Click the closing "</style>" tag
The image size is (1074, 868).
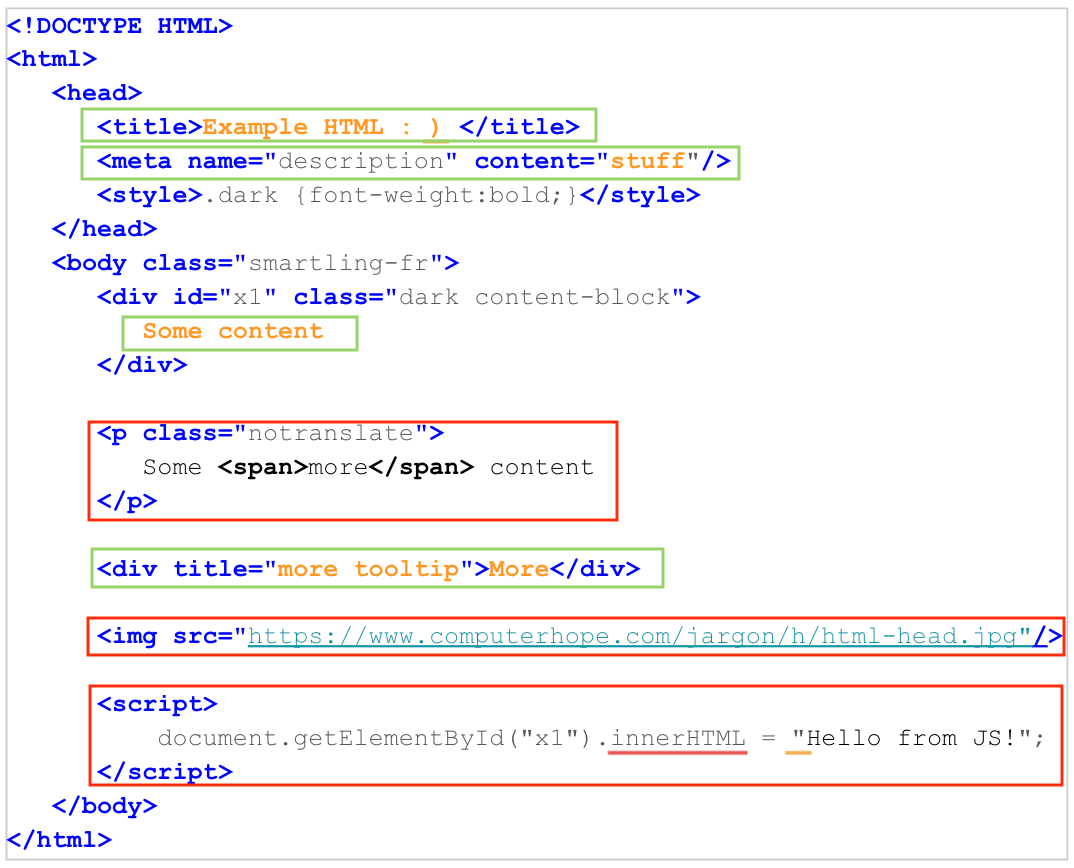tap(640, 195)
